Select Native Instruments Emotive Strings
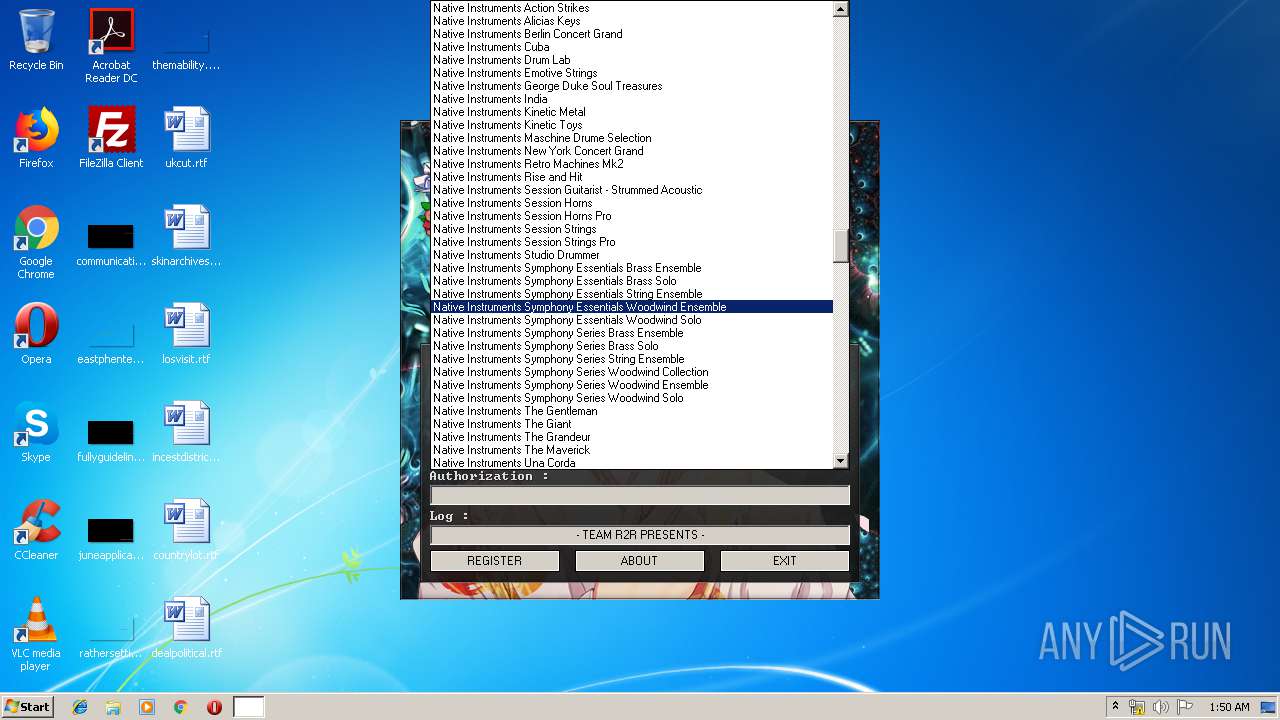Viewport: 1280px width, 720px height. pyautogui.click(x=632, y=73)
